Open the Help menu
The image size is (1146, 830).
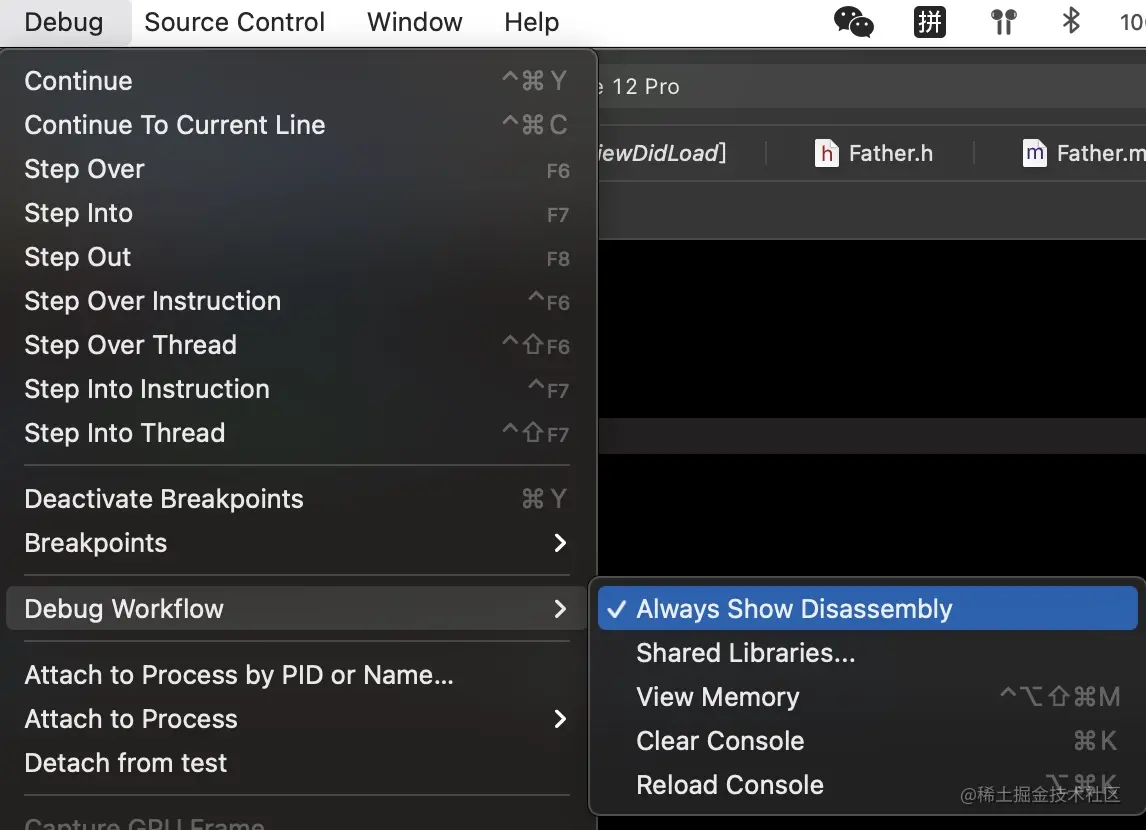click(531, 22)
